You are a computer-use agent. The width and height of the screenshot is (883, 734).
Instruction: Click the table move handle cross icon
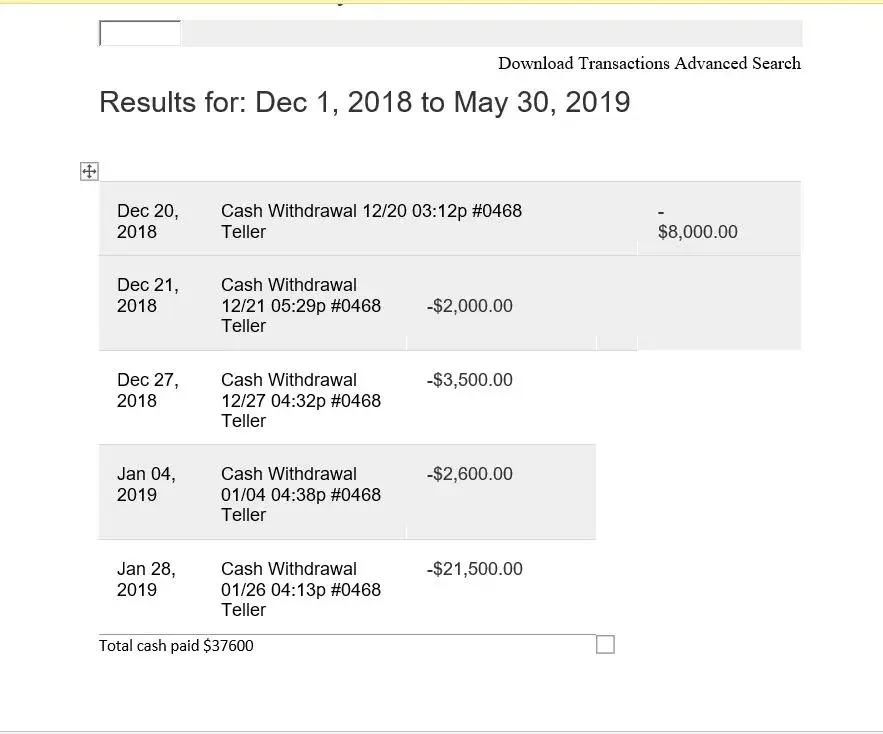[89, 172]
